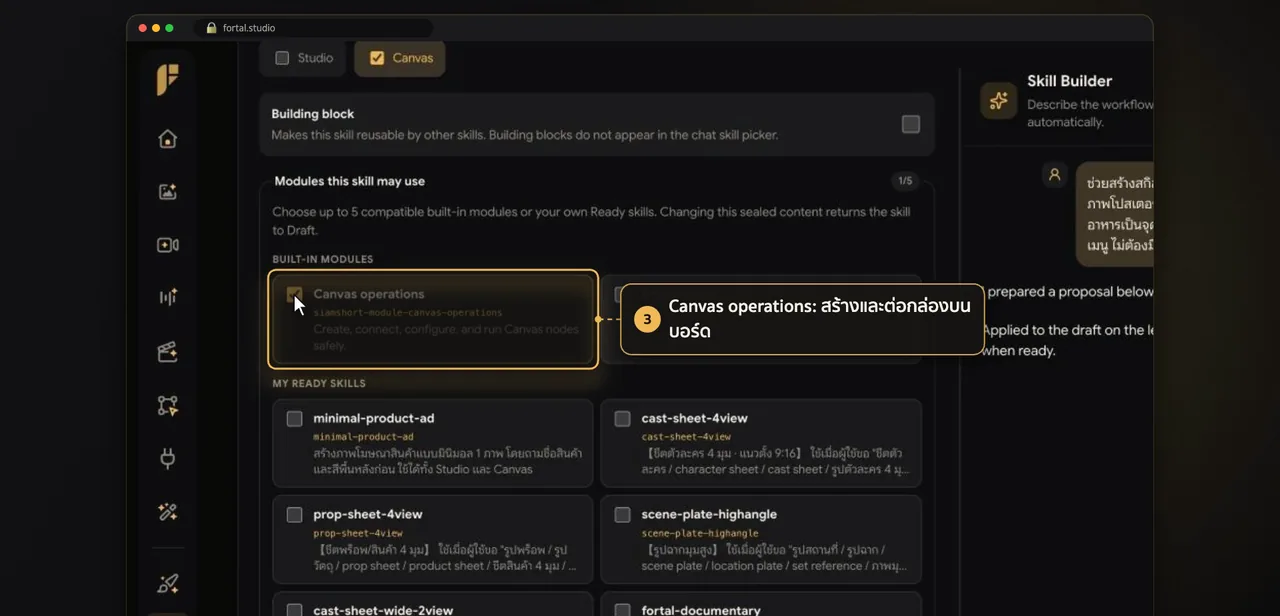Click the "Makes this skill reusable" description

524,135
